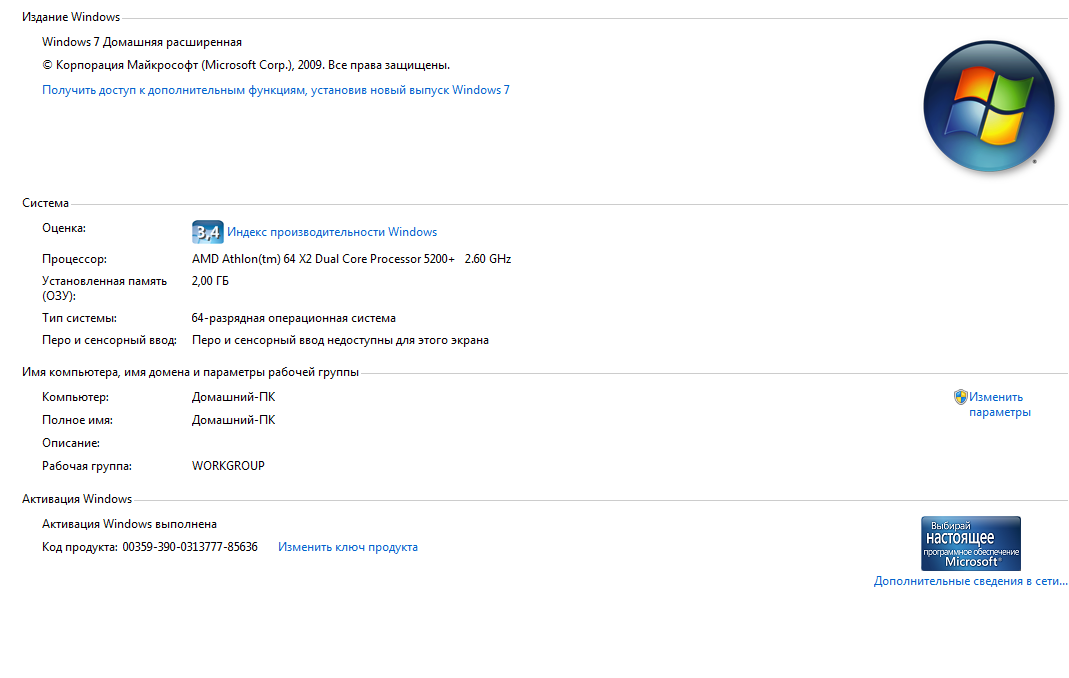Click the 3,4 performance score badge
The width and height of the screenshot is (1069, 678).
(x=207, y=232)
